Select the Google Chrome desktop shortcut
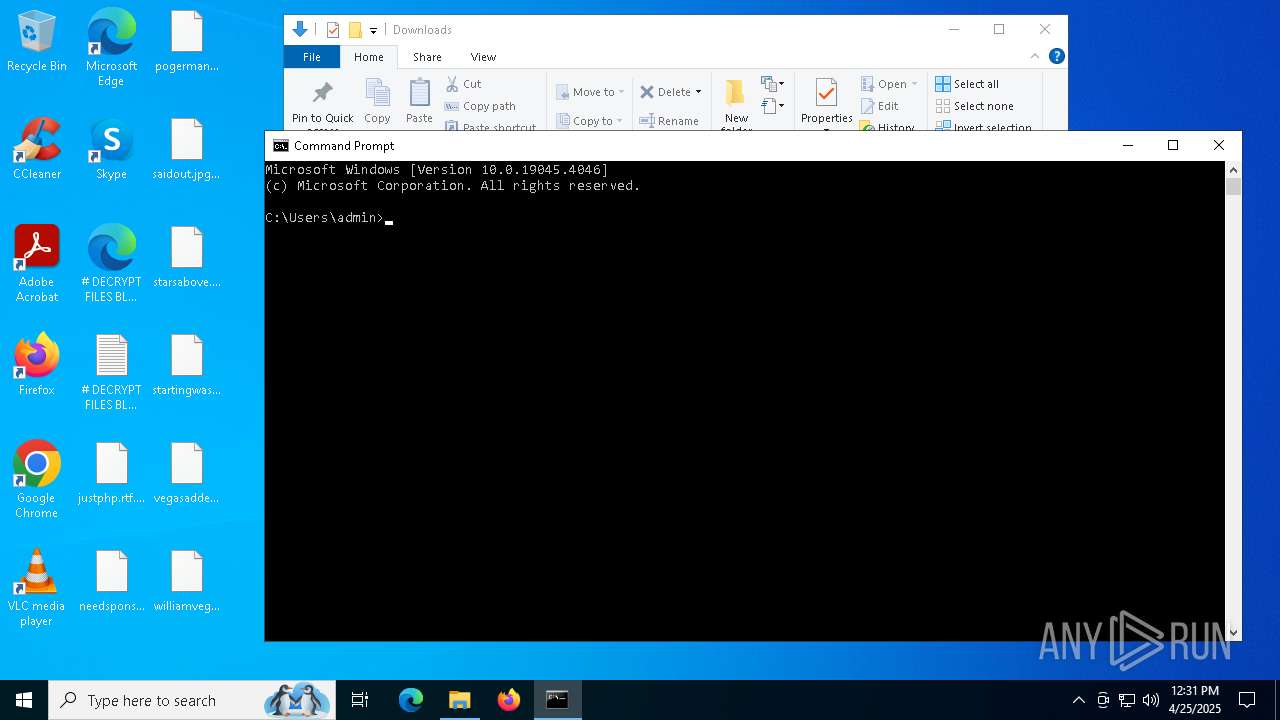The width and height of the screenshot is (1280, 720). click(x=37, y=480)
